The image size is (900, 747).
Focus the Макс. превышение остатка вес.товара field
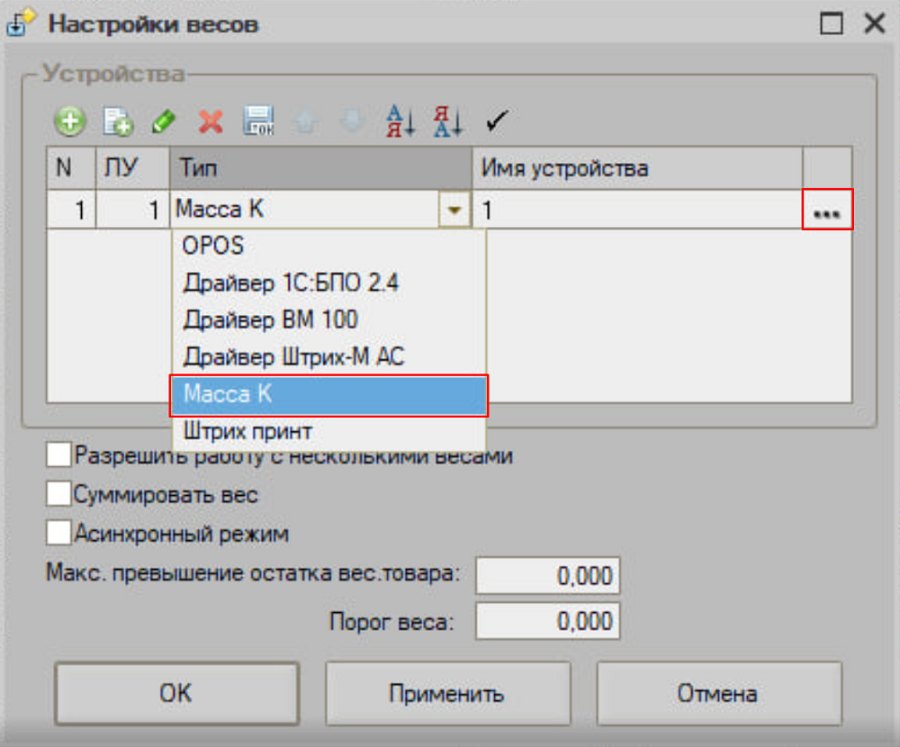[548, 575]
